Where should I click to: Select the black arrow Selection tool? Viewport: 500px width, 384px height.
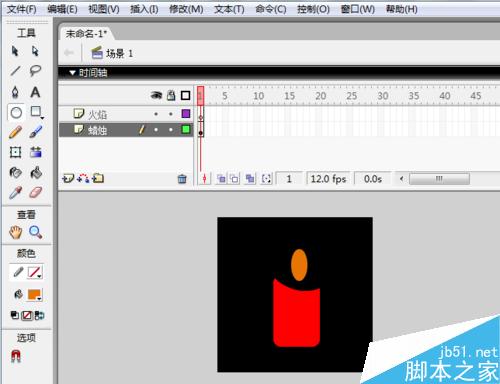click(x=15, y=51)
